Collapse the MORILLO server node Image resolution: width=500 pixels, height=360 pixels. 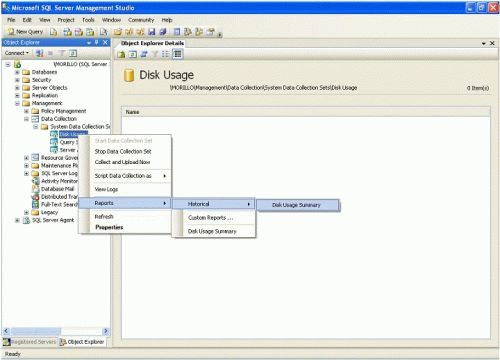click(x=8, y=64)
